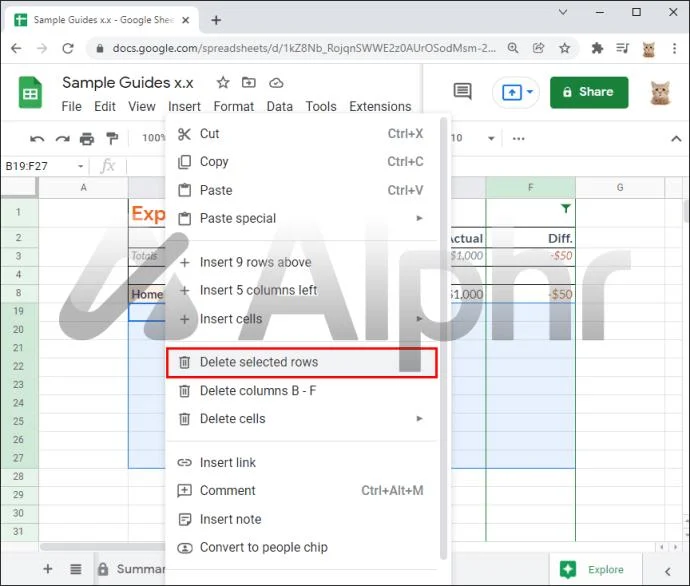Open the comment history icon
The height and width of the screenshot is (586, 690).
[x=462, y=92]
